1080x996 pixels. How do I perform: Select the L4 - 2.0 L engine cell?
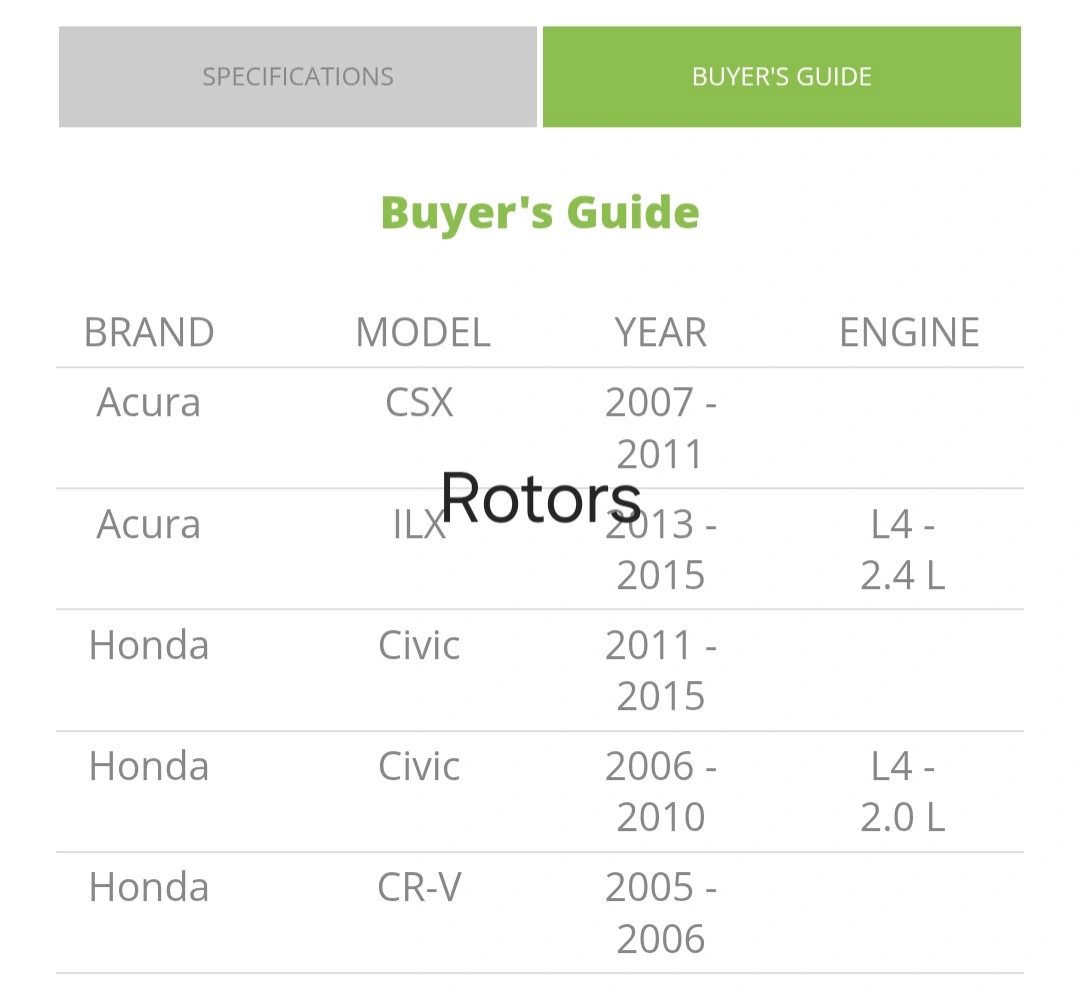(x=903, y=791)
